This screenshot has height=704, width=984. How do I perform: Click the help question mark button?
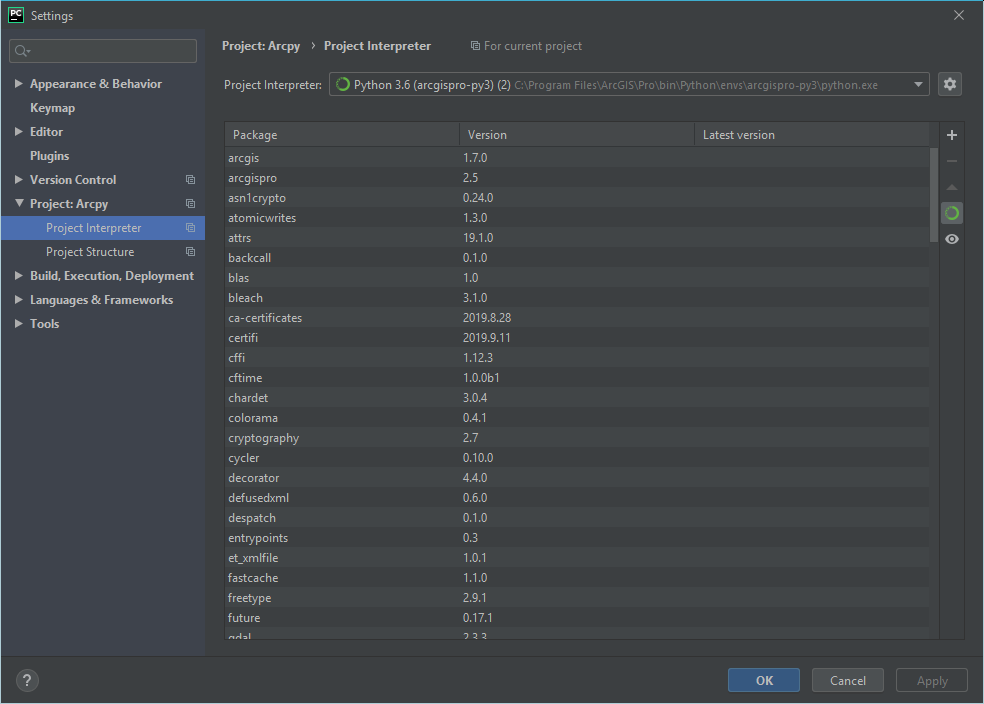[x=27, y=680]
